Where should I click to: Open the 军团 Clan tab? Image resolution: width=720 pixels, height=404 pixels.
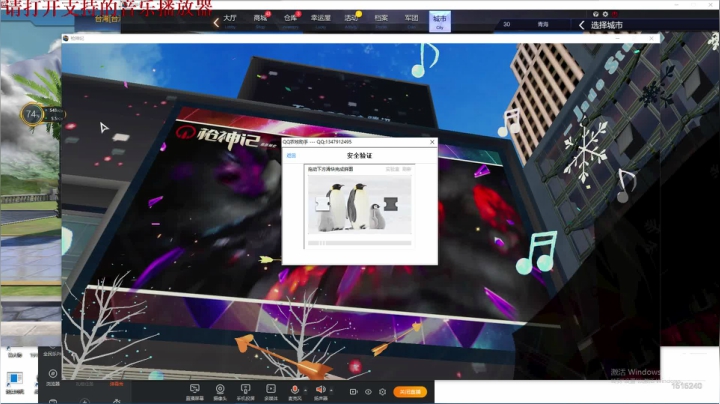coord(411,21)
